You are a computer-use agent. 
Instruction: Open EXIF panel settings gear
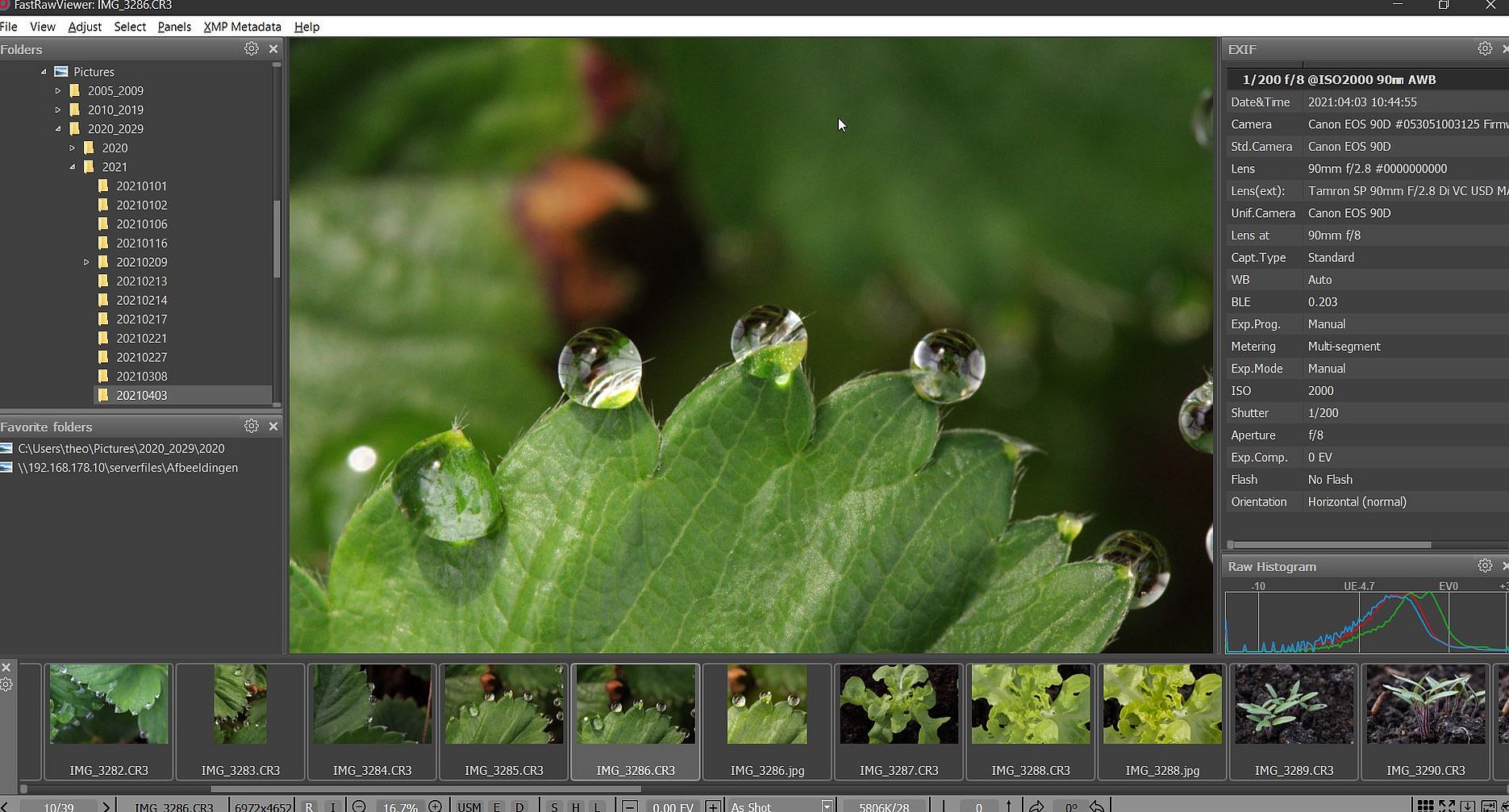pyautogui.click(x=1484, y=49)
